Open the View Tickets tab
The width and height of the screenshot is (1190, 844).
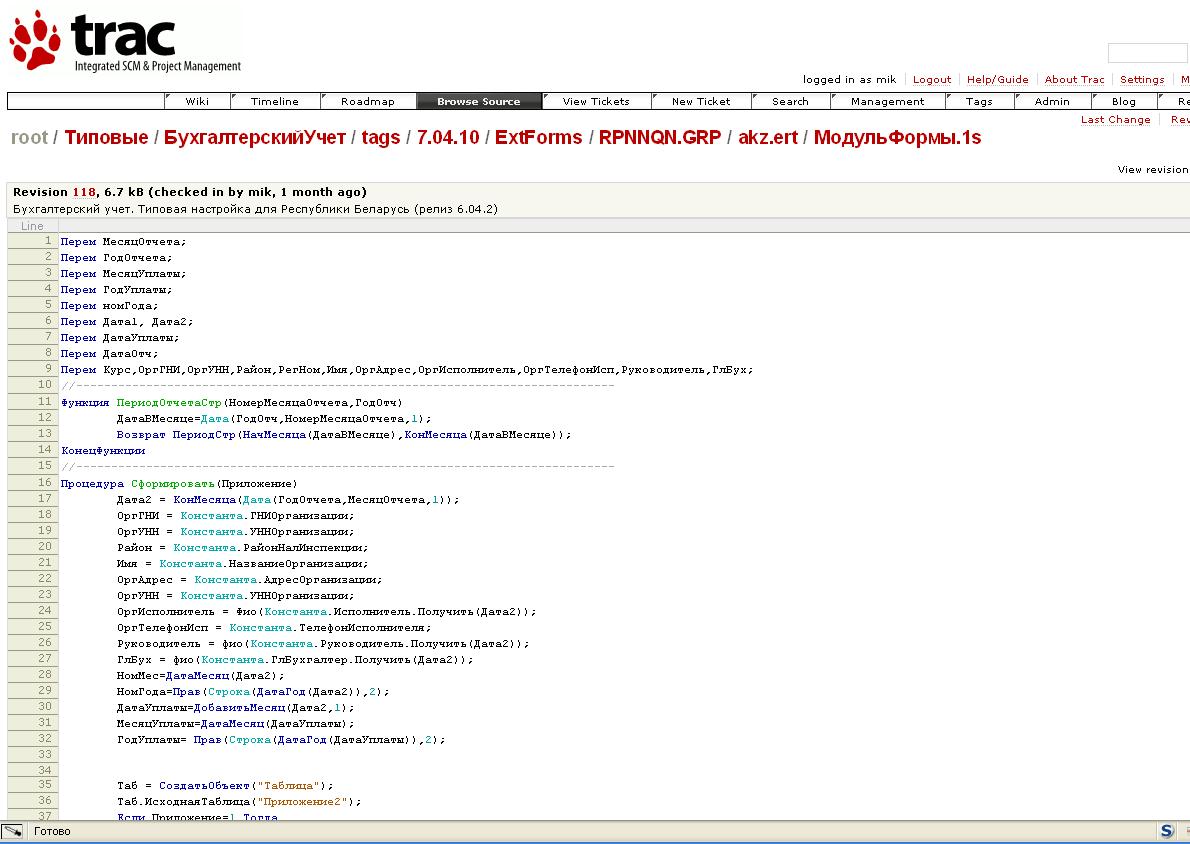[x=596, y=101]
